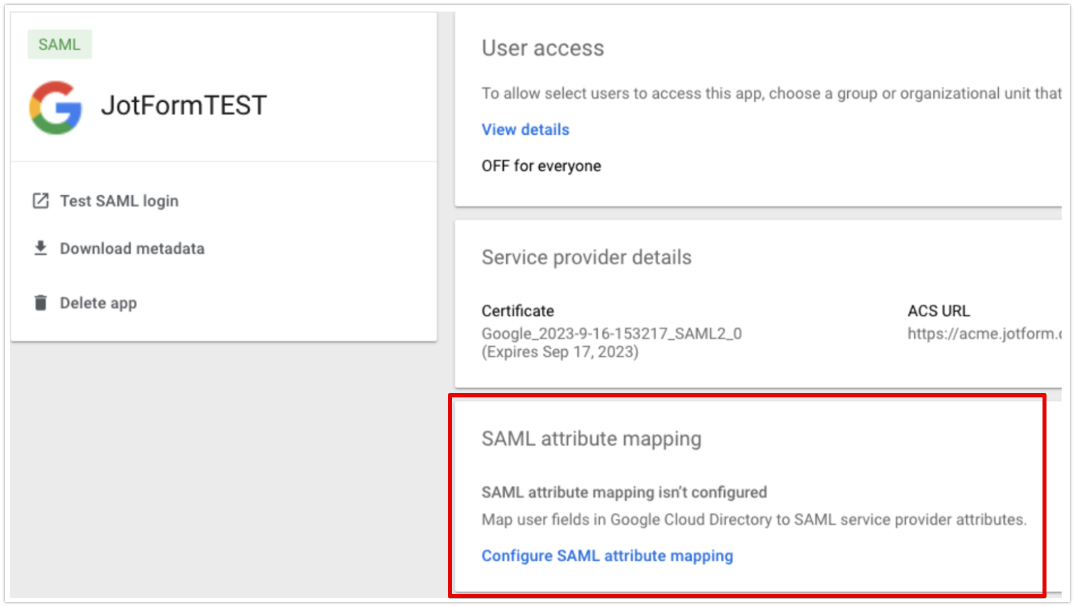Expand the SAML attribute mapping heading

click(x=591, y=439)
